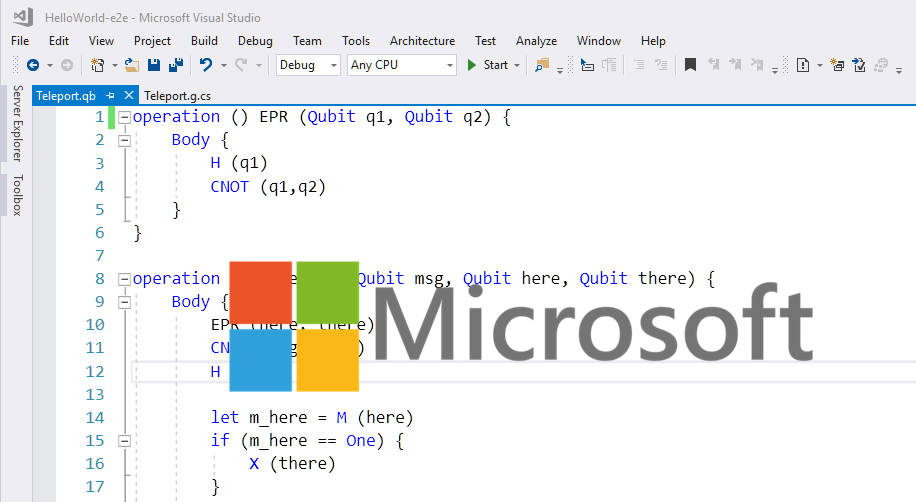This screenshot has height=502, width=916.
Task: Undo the last edit
Action: [x=206, y=65]
